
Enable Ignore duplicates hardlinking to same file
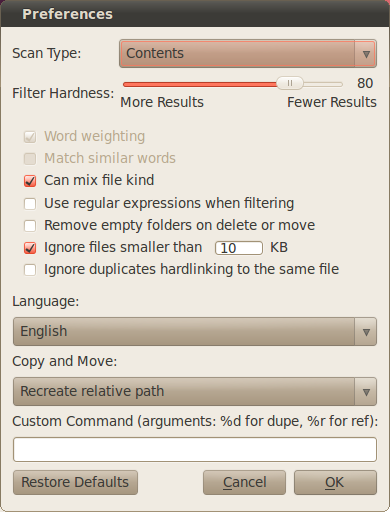click(30, 270)
